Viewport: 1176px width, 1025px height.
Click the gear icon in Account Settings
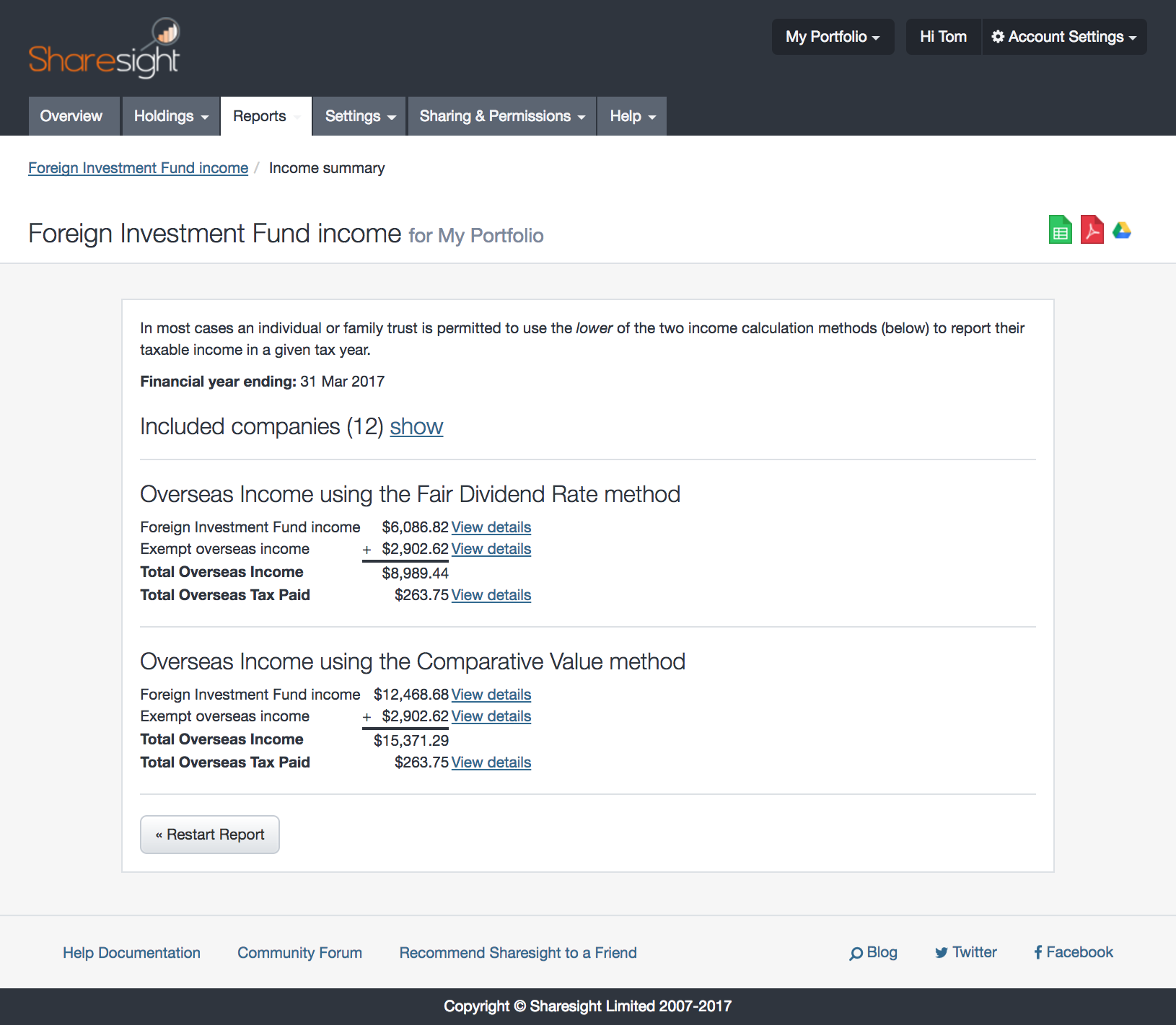(998, 36)
